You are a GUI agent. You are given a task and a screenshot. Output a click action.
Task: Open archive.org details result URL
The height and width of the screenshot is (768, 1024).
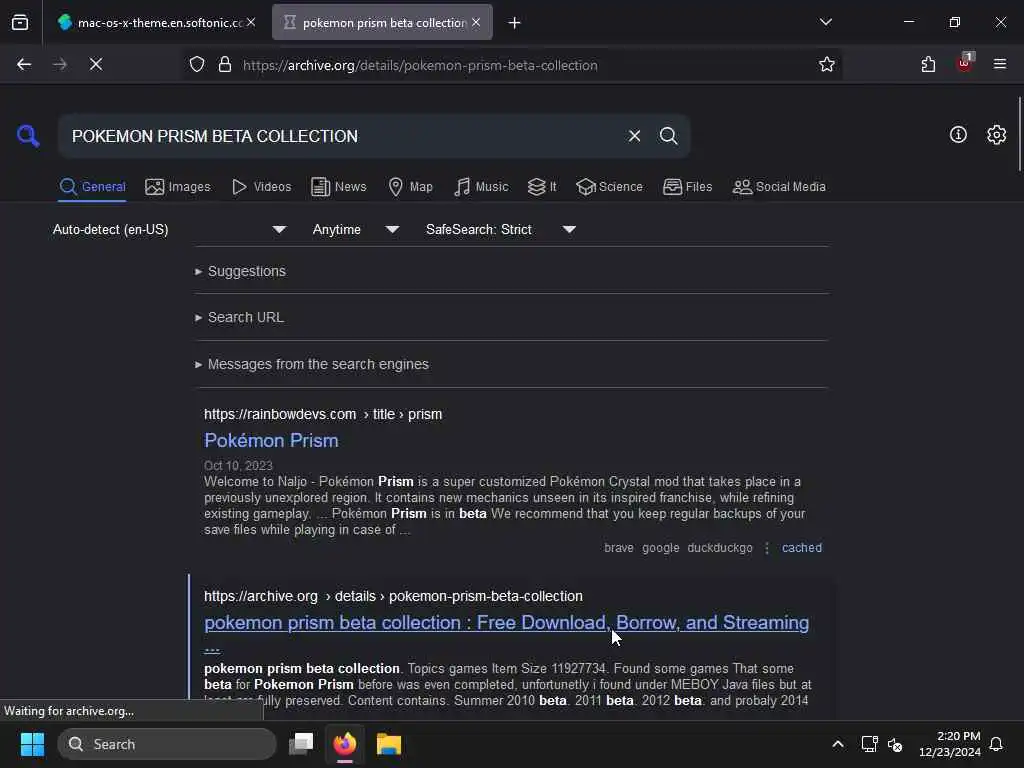point(393,596)
